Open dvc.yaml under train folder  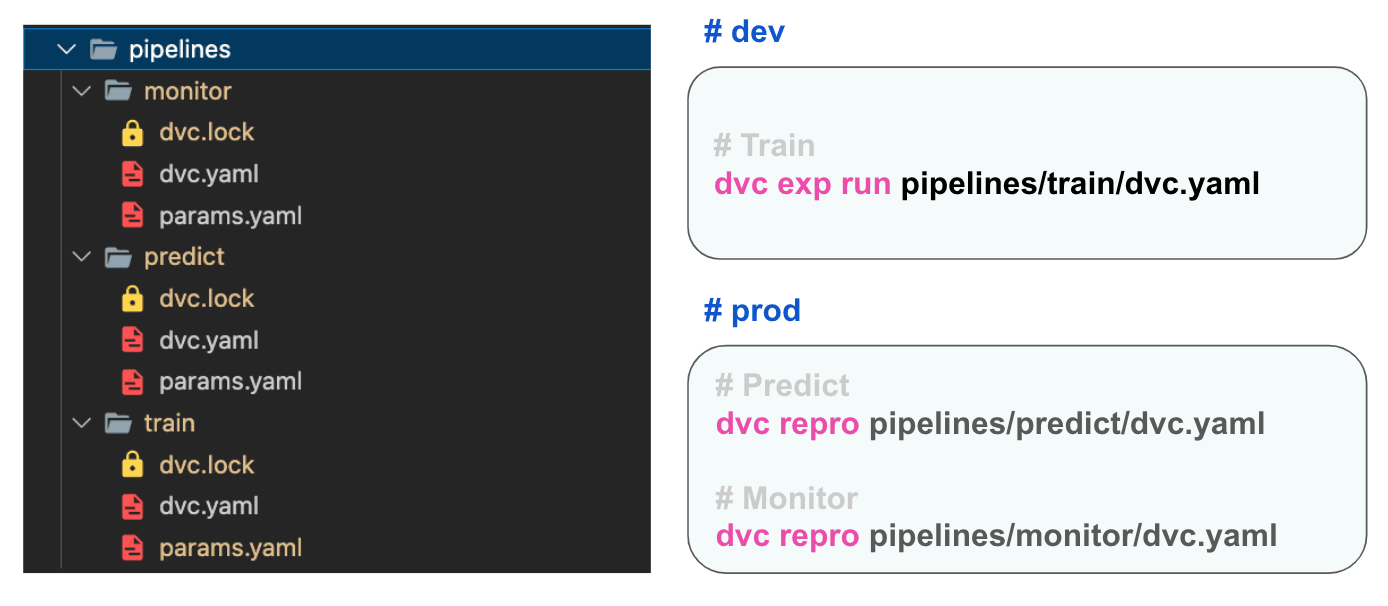pos(208,506)
